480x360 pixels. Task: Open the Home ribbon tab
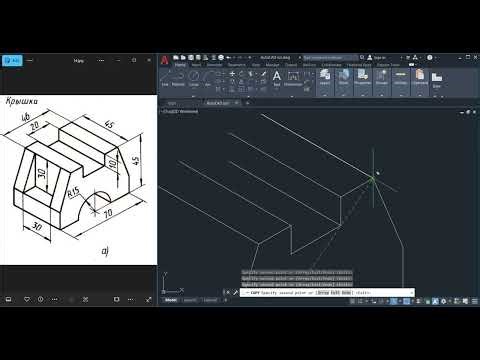[180, 65]
